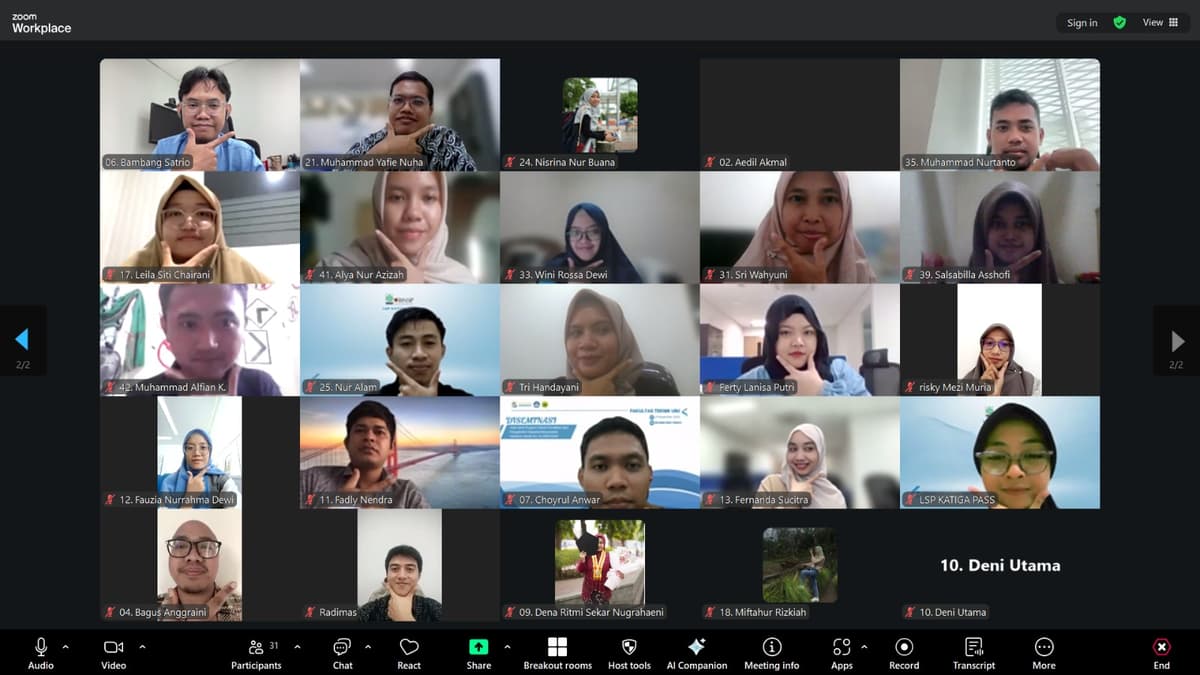Click muted mic icon on Tri Handayani label

pyautogui.click(x=511, y=387)
